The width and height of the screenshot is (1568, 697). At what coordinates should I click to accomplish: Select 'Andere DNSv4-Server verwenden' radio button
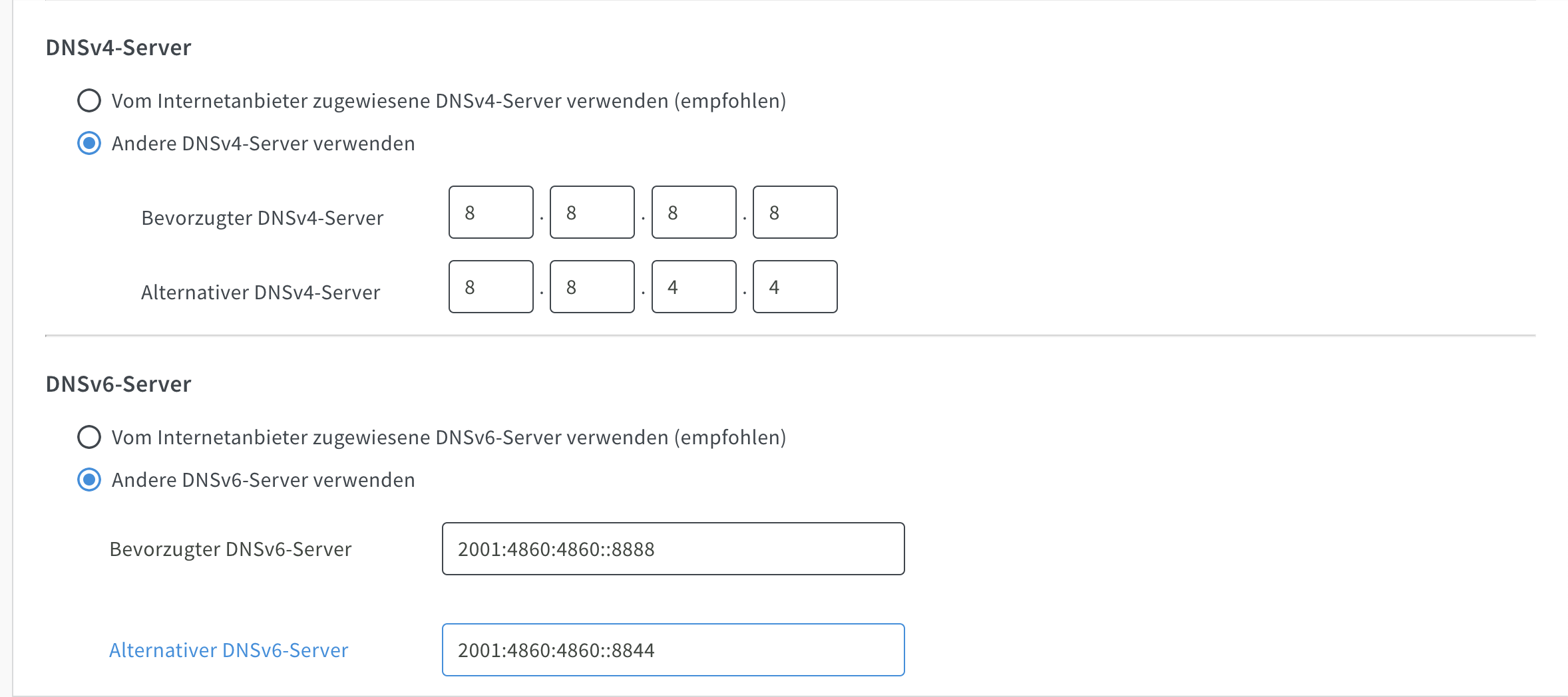coord(89,144)
